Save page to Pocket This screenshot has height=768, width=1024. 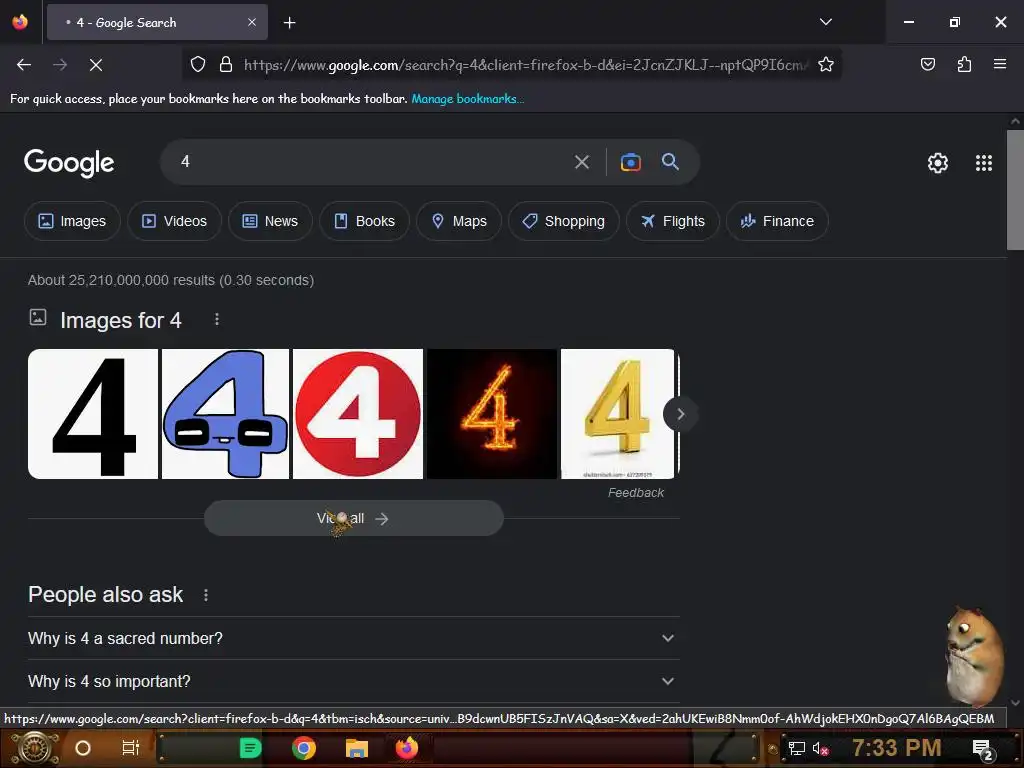click(927, 64)
